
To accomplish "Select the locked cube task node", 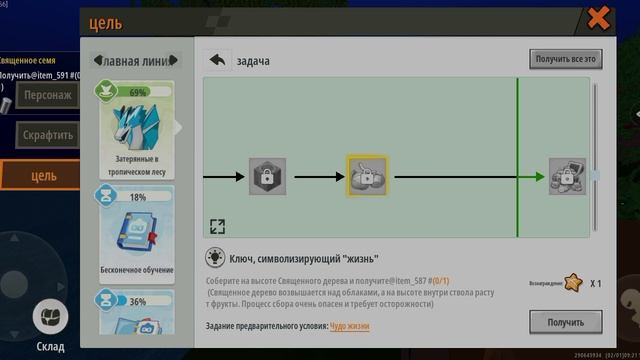I will 267,176.
